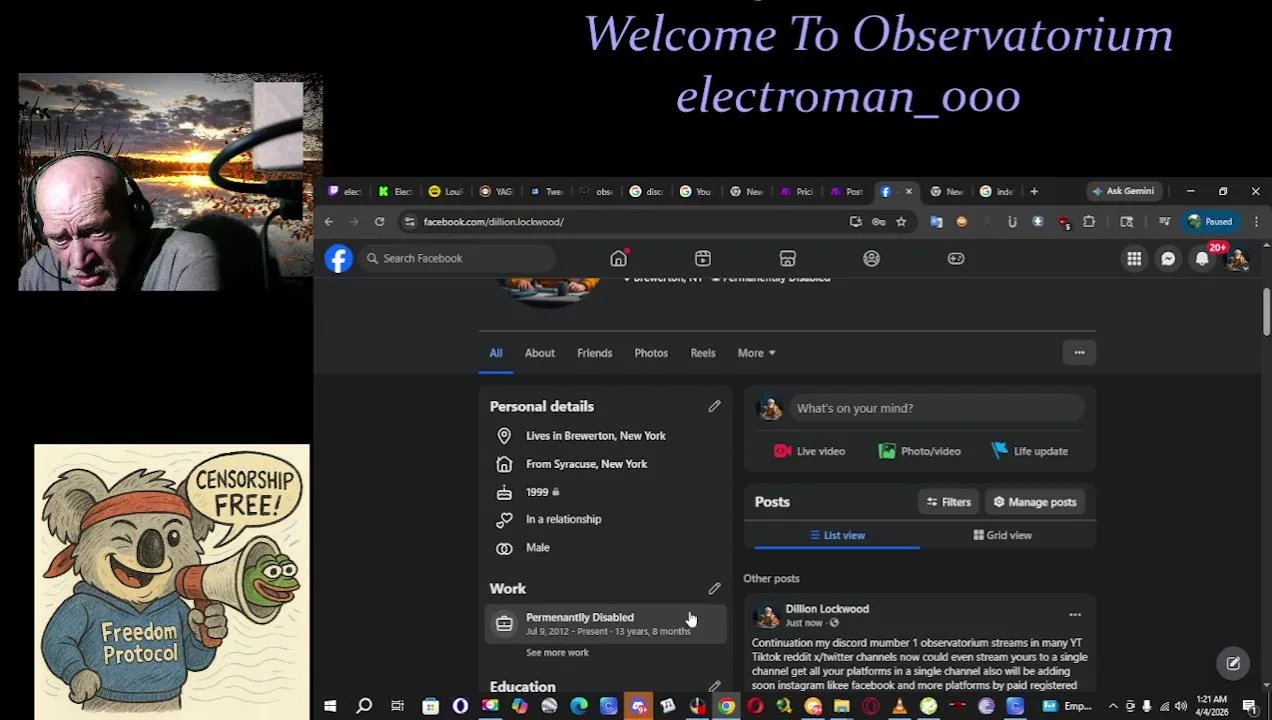Open a new Chrome tab with plus

(x=1034, y=191)
